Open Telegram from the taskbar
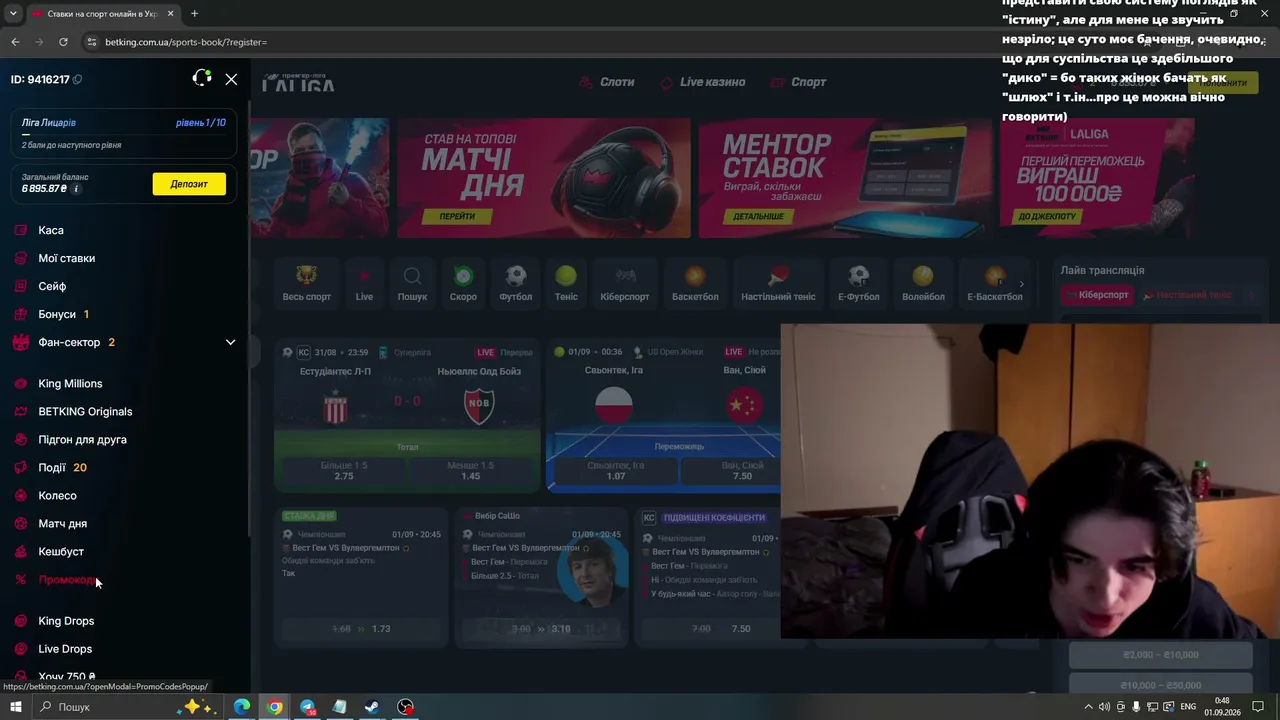The width and height of the screenshot is (1280, 720). [307, 707]
